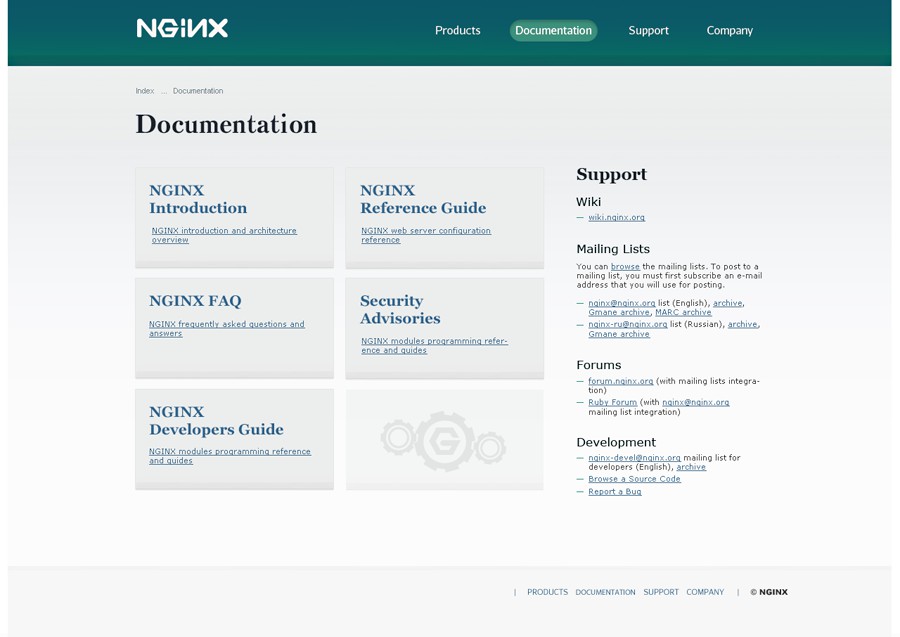The height and width of the screenshot is (637, 900).
Task: Open the NGINX FAQ card title
Action: [195, 301]
